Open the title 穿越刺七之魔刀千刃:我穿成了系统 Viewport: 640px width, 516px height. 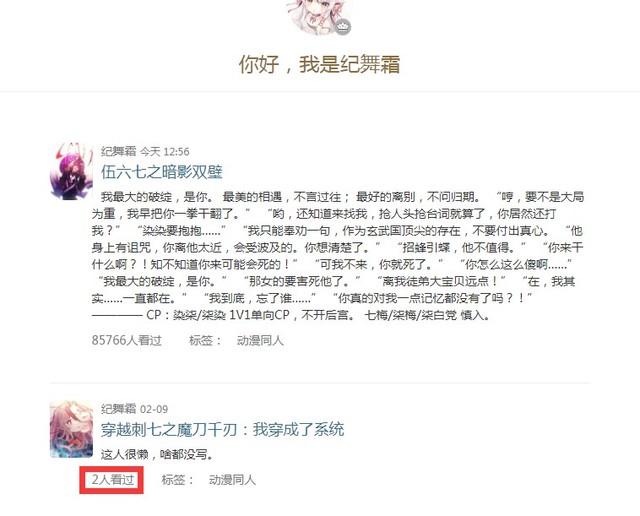(222, 429)
